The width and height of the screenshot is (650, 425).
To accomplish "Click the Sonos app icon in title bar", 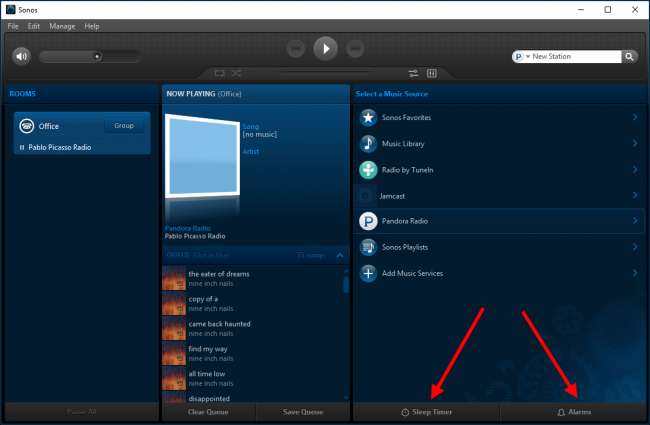I will coord(10,10).
